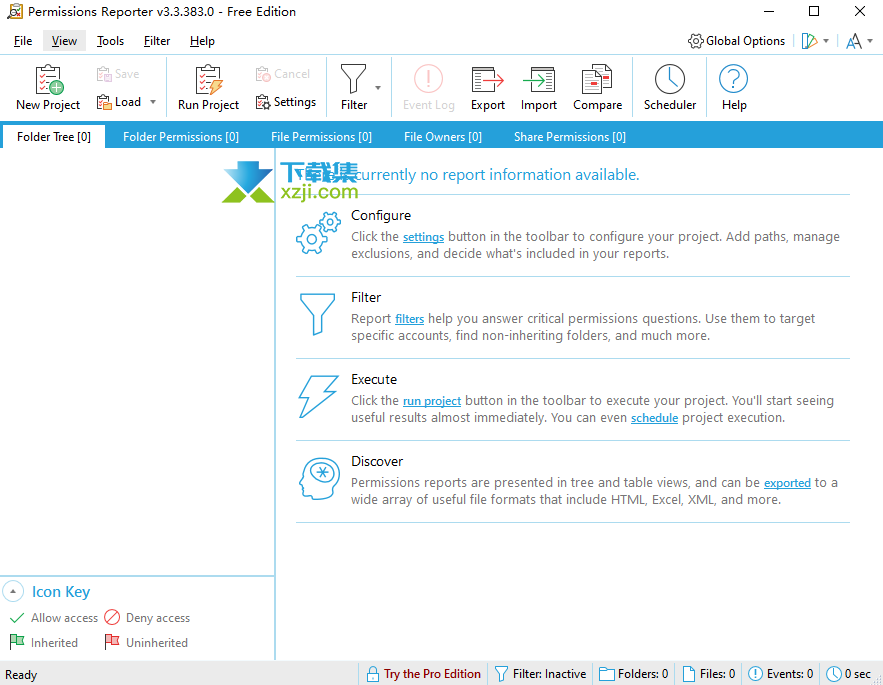Click the Allow access legend entry
The height and width of the screenshot is (685, 883).
(x=54, y=618)
